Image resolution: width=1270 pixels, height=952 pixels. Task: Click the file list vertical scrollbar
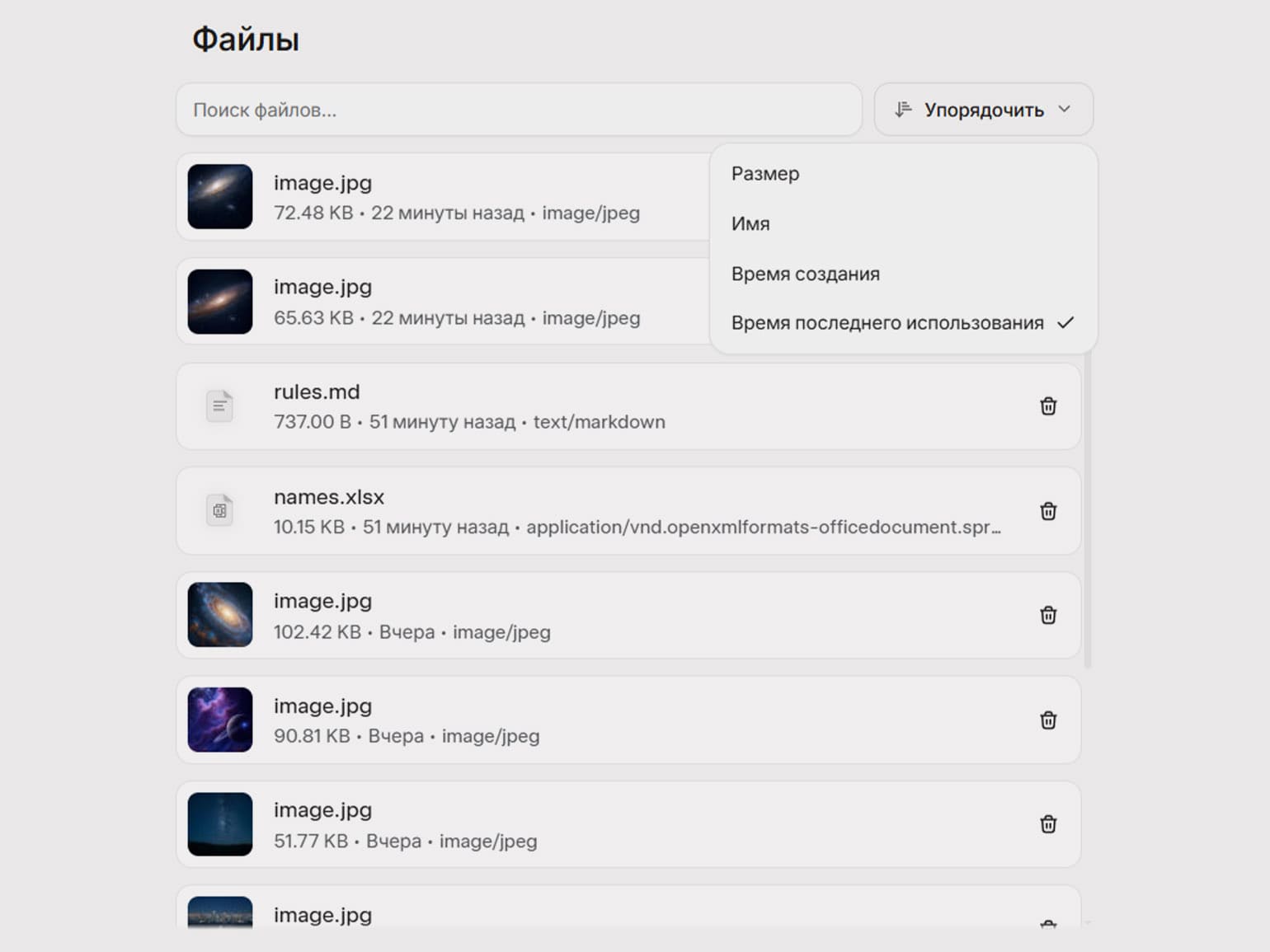[1088, 511]
